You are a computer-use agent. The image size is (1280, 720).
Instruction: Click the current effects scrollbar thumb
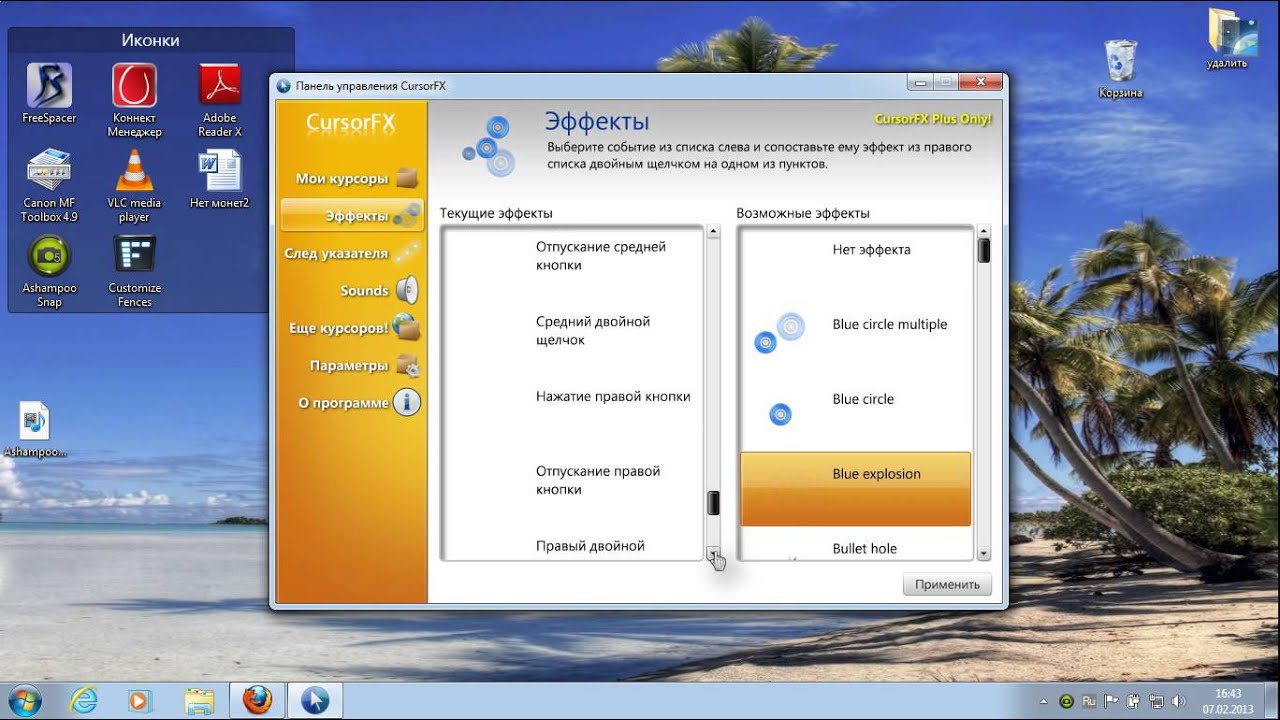coord(713,503)
